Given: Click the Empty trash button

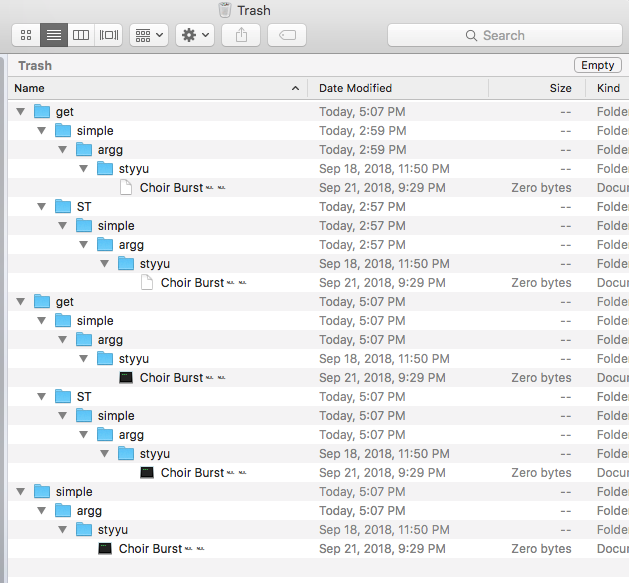Looking at the screenshot, I should [598, 65].
